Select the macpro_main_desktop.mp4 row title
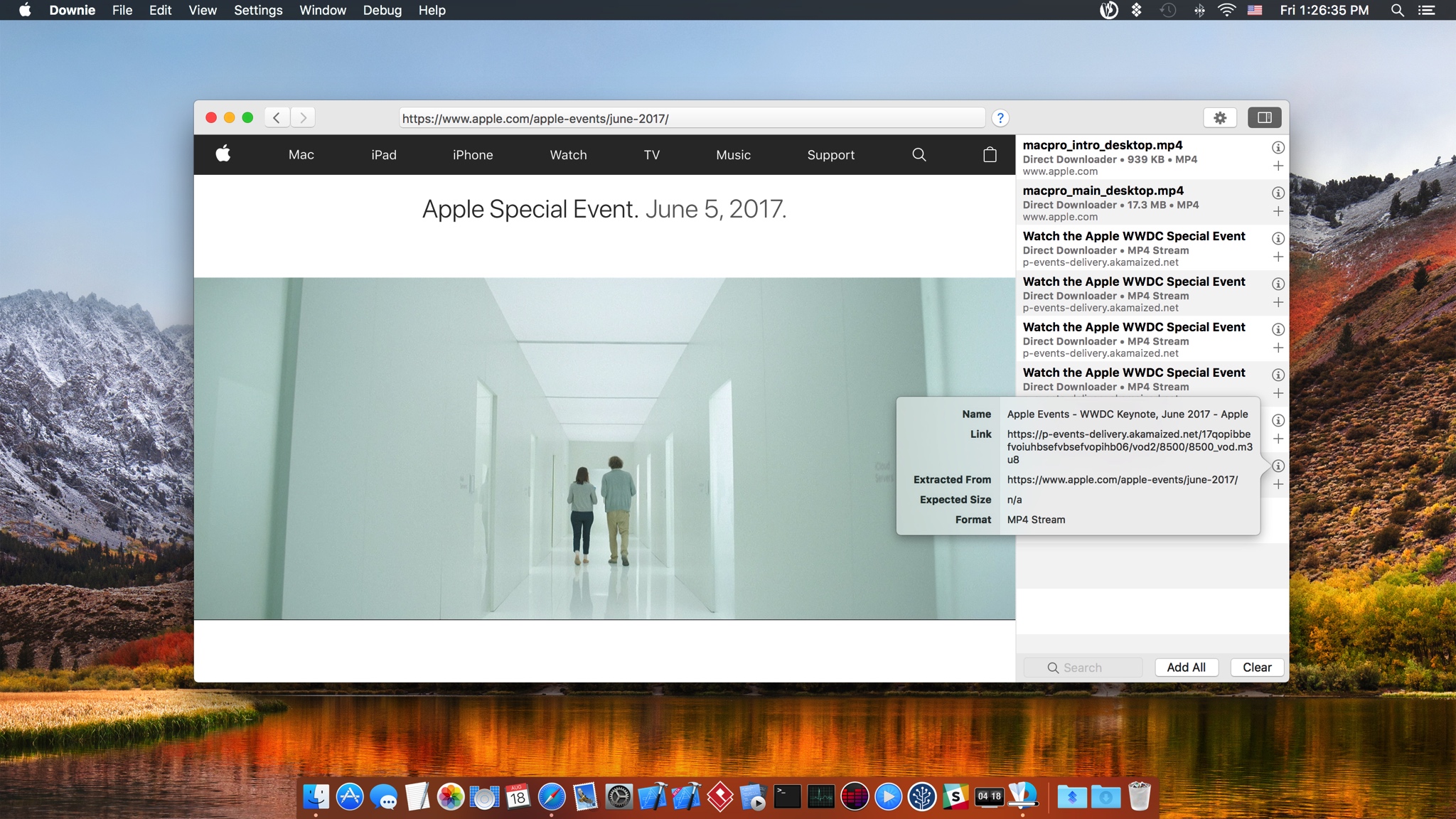Viewport: 1456px width, 819px height. pos(1103,191)
